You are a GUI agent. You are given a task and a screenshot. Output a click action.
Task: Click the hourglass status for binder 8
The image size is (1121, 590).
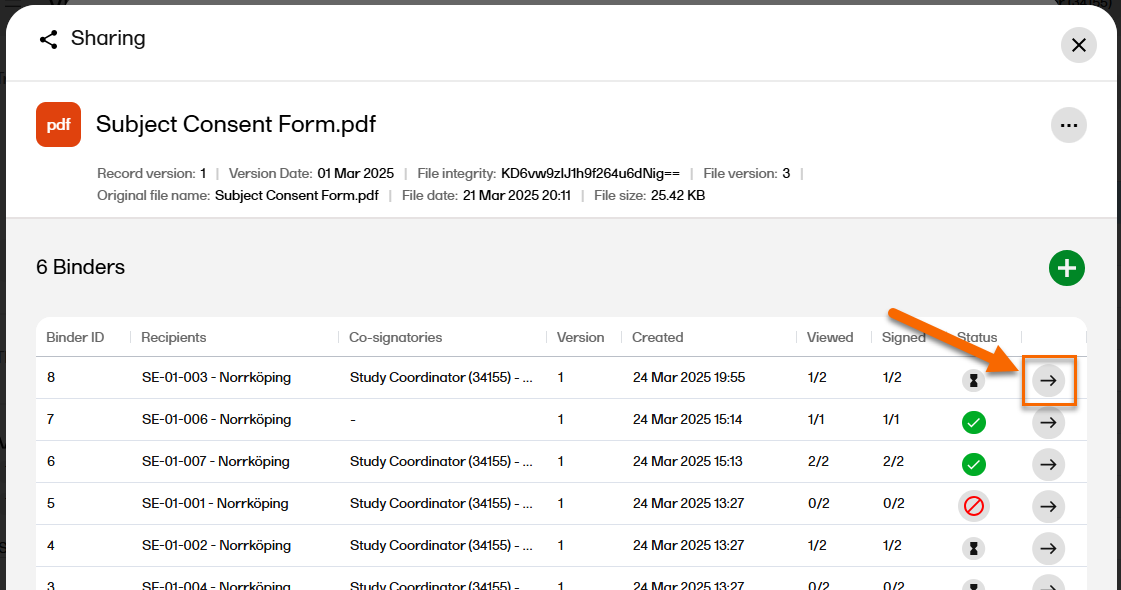[x=973, y=380]
